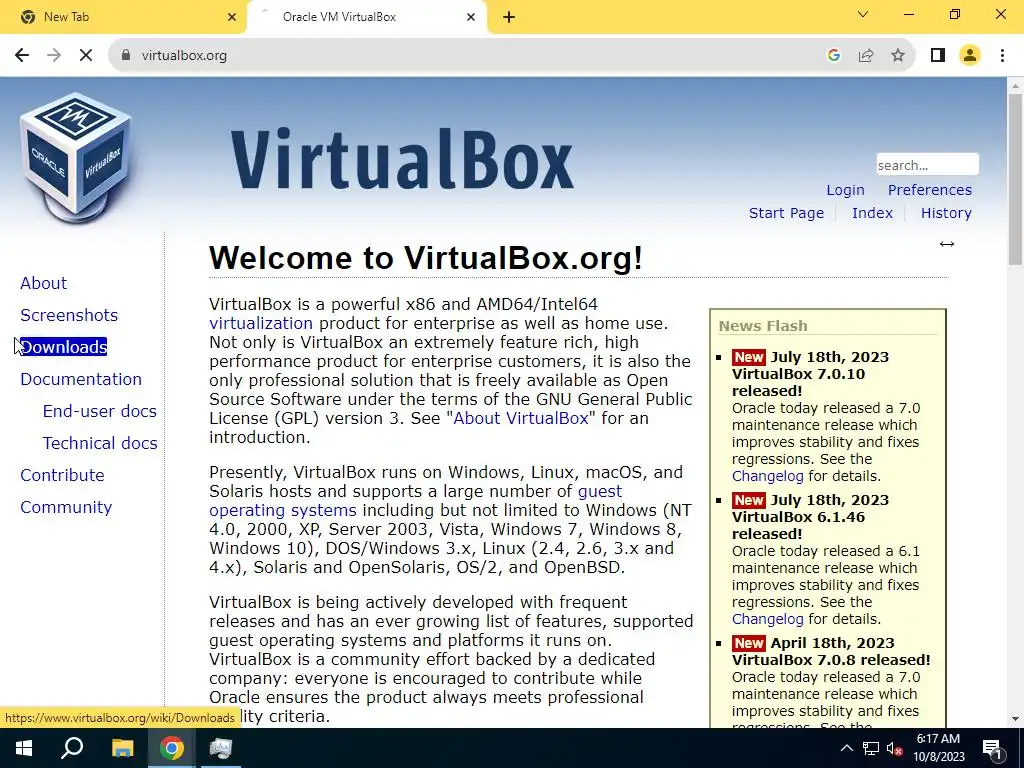This screenshot has width=1024, height=768.
Task: Open the Contribute sidebar link
Action: 62,475
